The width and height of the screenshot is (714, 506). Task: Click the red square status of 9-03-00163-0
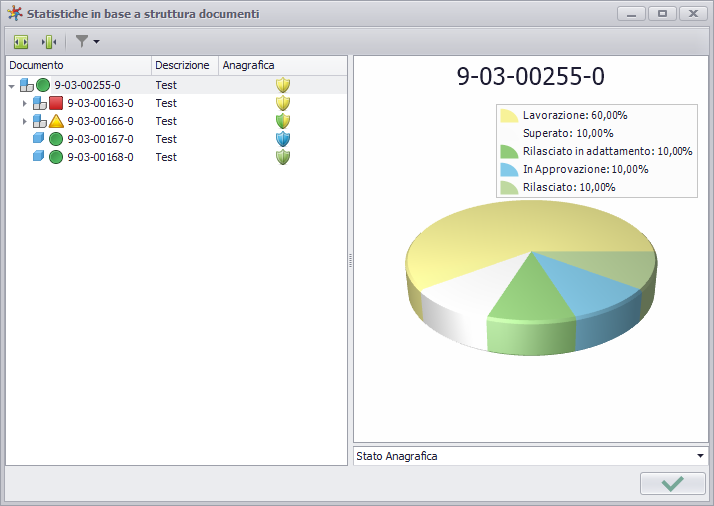pyautogui.click(x=56, y=103)
